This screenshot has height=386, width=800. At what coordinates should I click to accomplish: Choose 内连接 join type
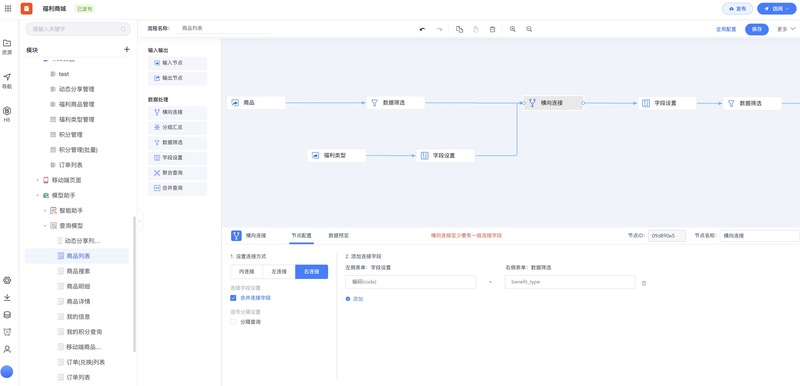246,272
